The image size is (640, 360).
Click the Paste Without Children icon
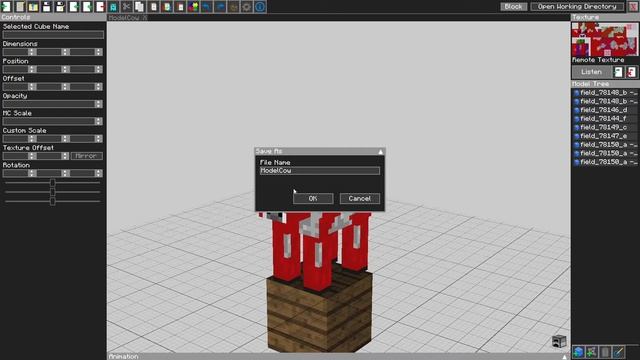pos(180,7)
